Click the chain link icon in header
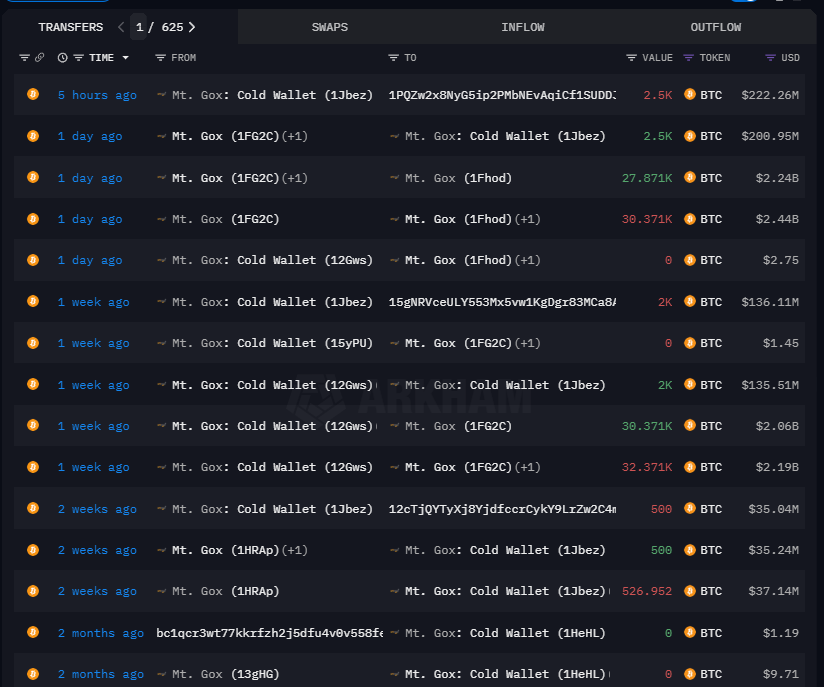 pos(40,58)
